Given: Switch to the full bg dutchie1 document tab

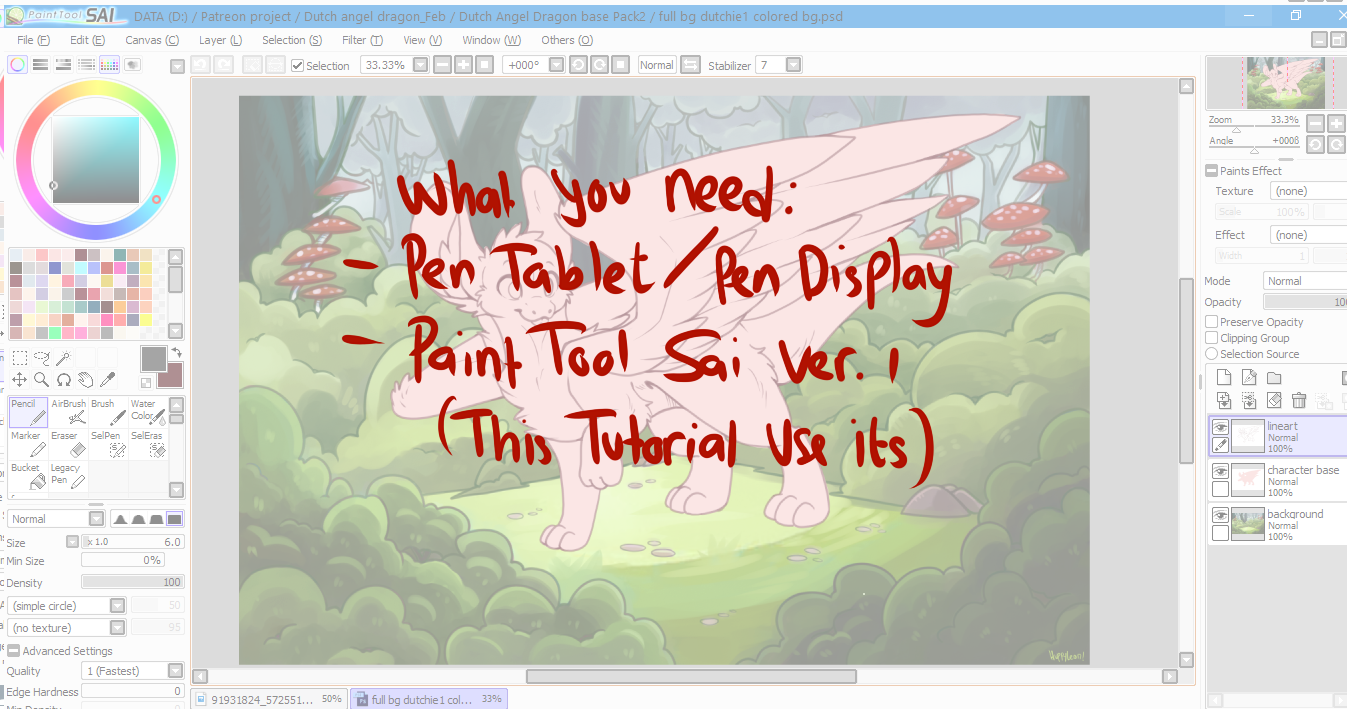Looking at the screenshot, I should tap(428, 699).
